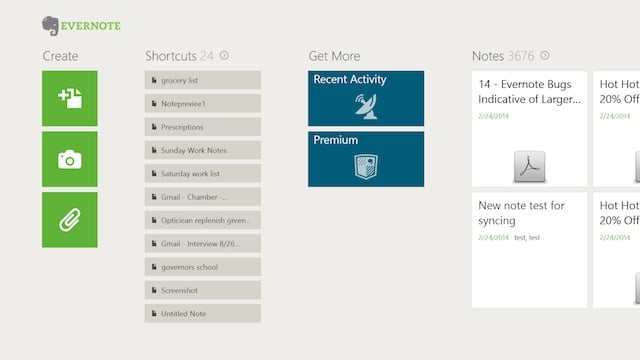Create a new note with green plus tile
The width and height of the screenshot is (640, 360).
[70, 98]
